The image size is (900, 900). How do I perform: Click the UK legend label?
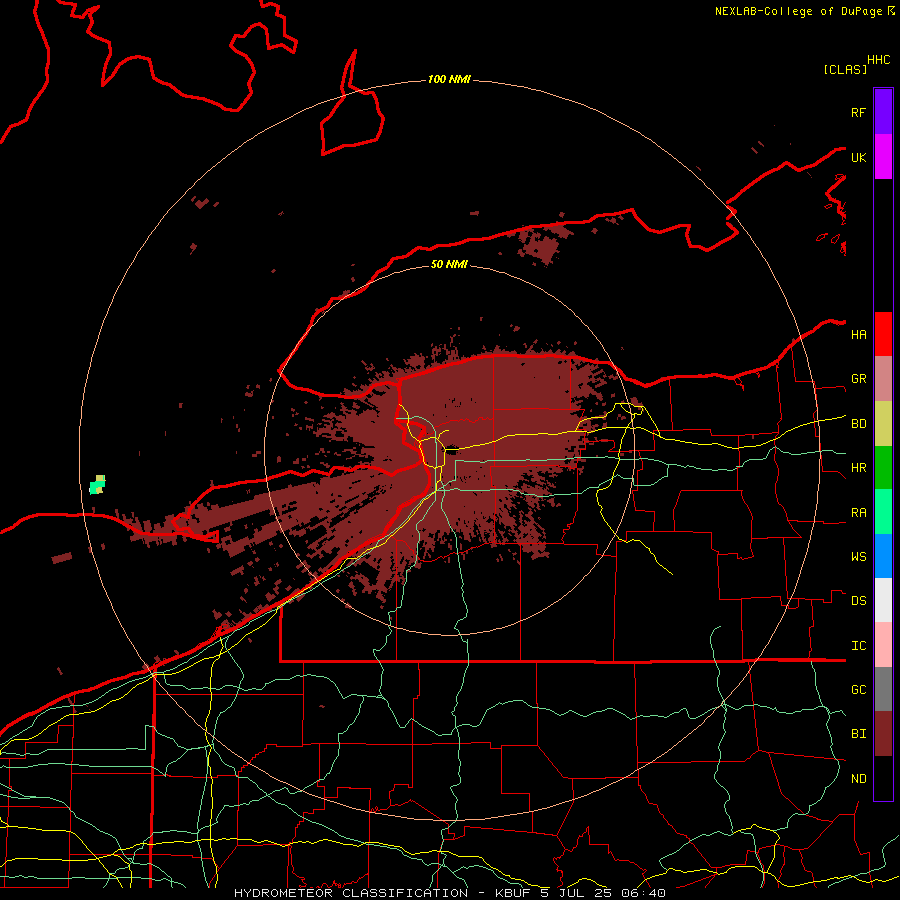[859, 157]
